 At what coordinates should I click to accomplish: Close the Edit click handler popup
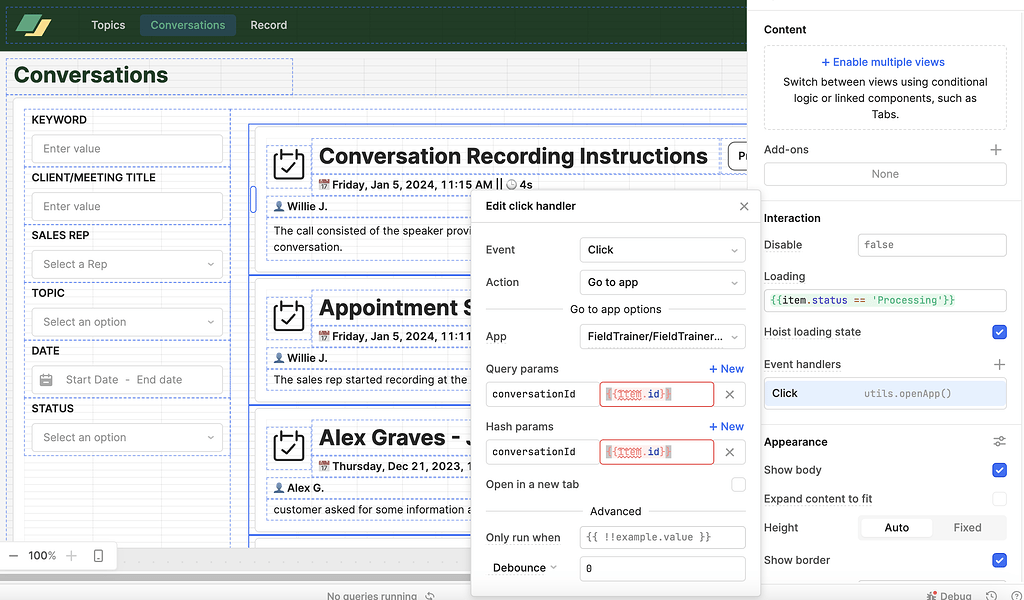tap(743, 206)
